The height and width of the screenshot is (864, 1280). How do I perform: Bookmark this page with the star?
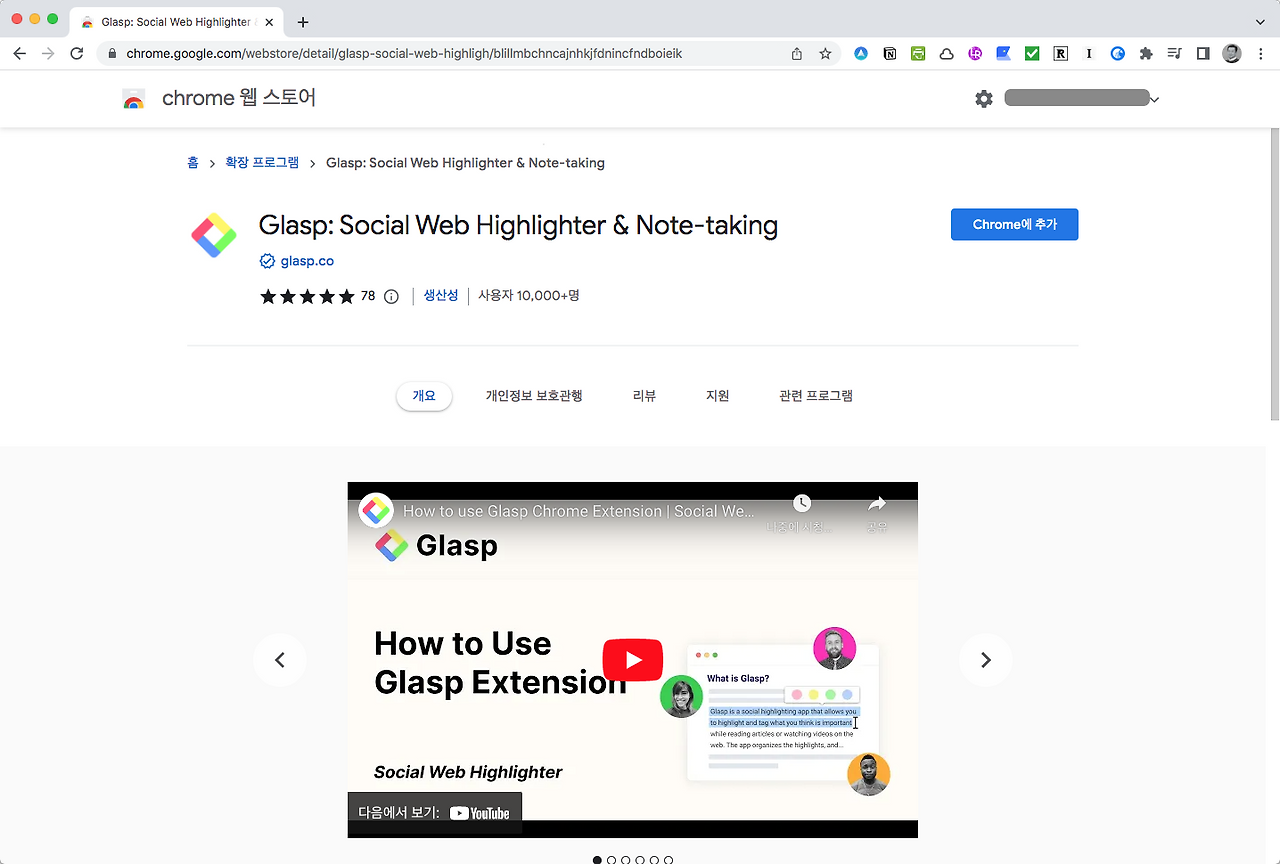point(825,54)
